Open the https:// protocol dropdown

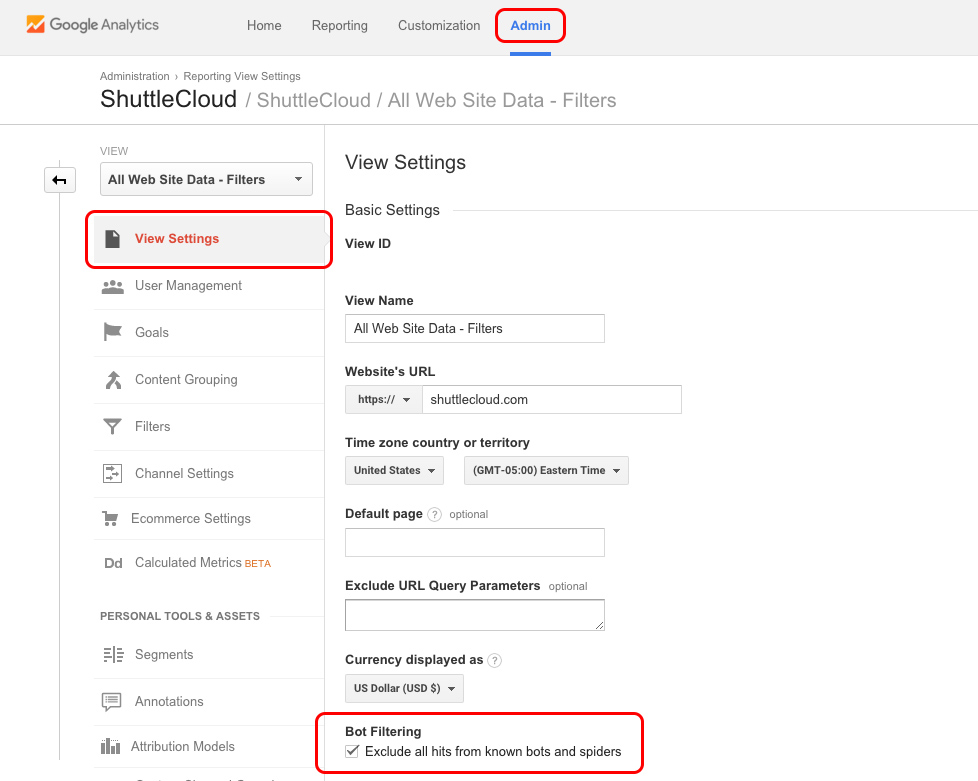384,400
